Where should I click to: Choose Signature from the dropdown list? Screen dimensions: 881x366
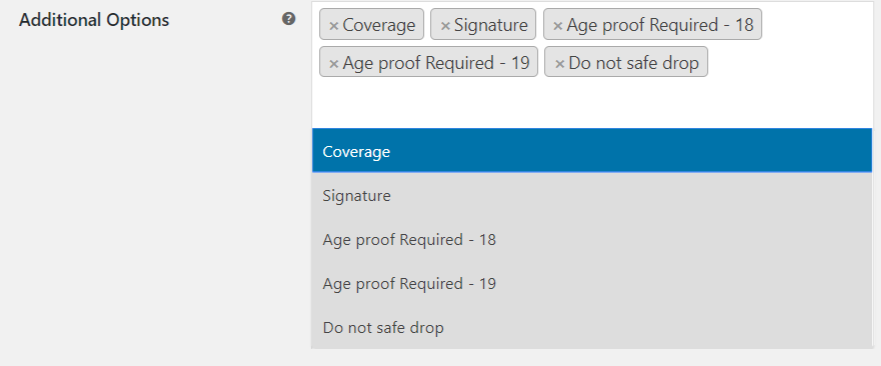(x=592, y=196)
